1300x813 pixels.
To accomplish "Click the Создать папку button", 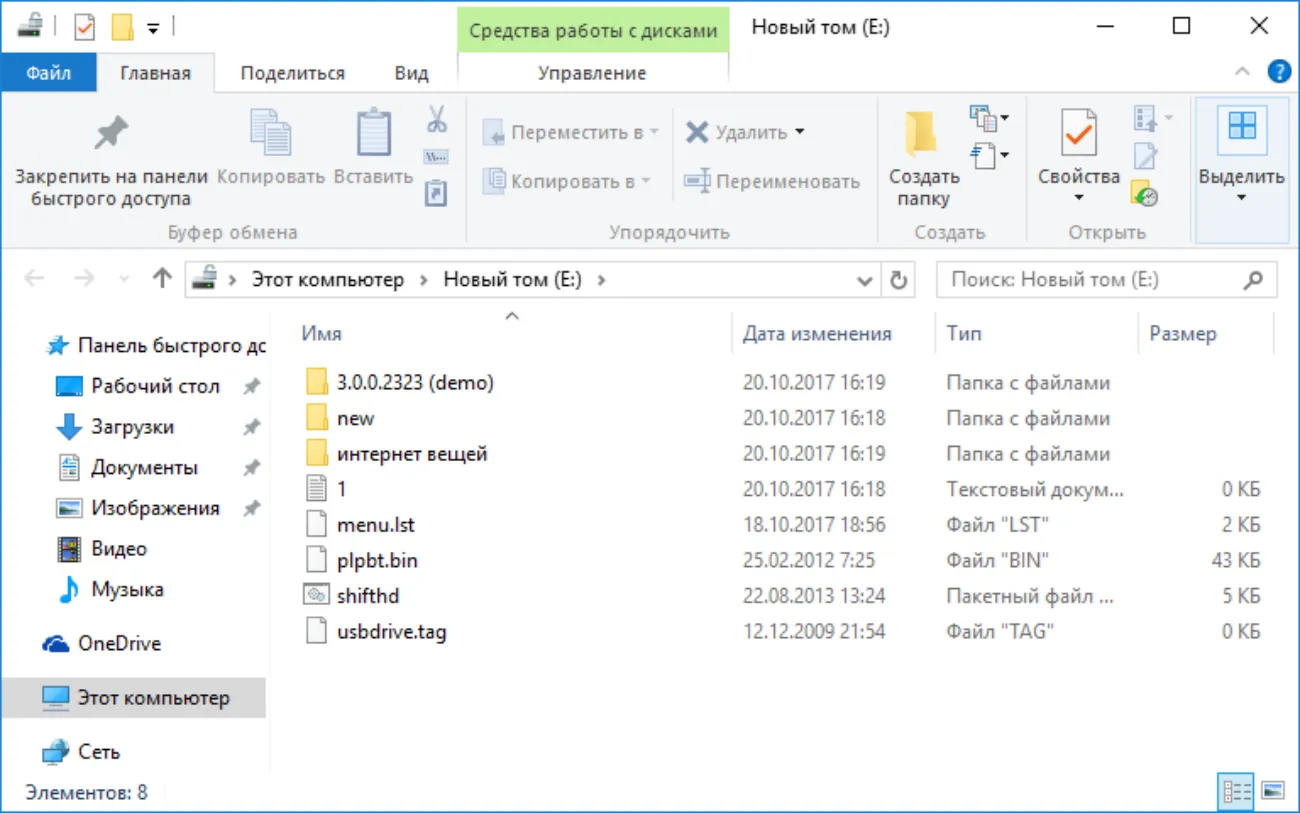I will point(924,160).
